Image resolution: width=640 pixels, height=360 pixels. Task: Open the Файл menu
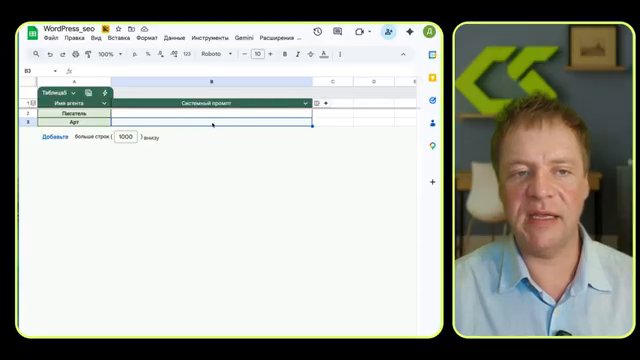[x=51, y=38]
